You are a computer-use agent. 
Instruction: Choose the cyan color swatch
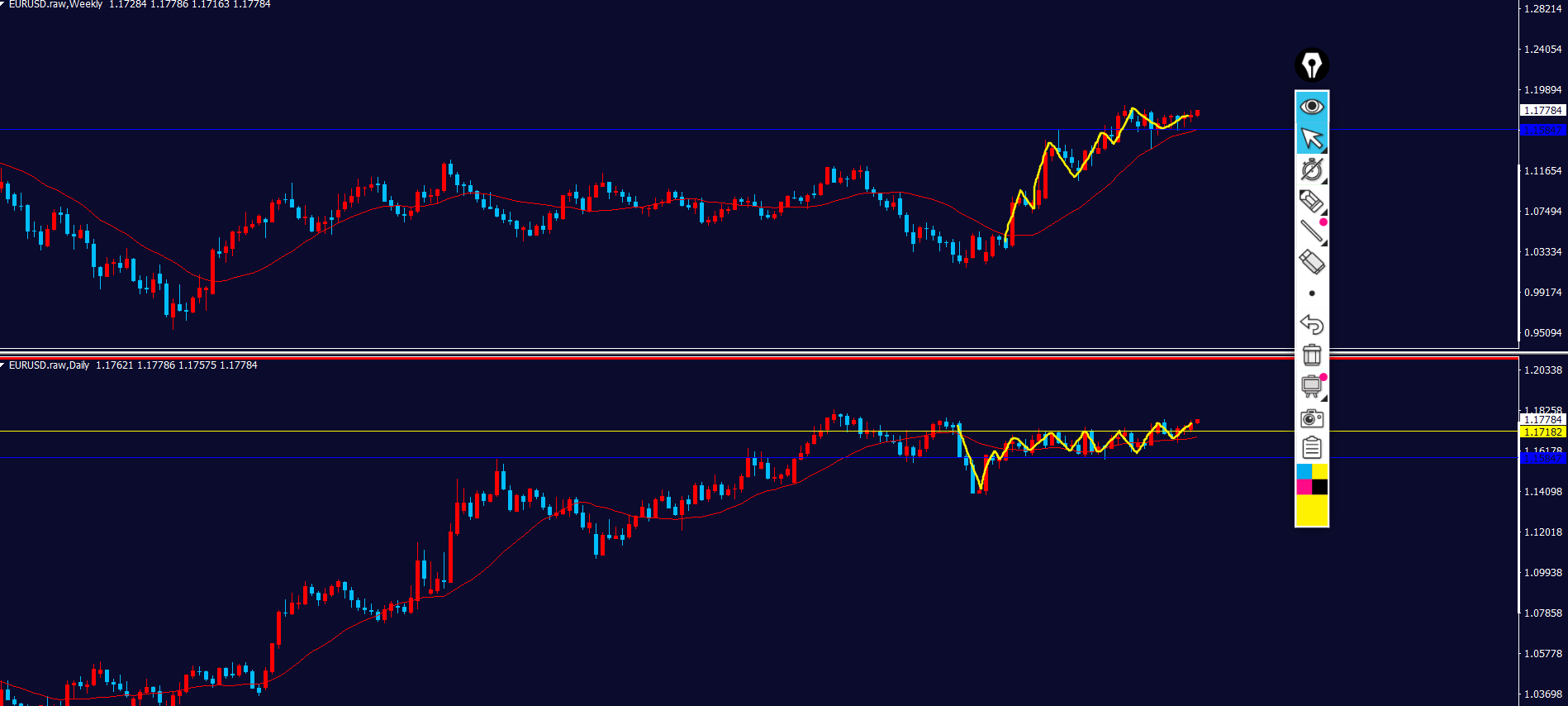tap(1304, 471)
